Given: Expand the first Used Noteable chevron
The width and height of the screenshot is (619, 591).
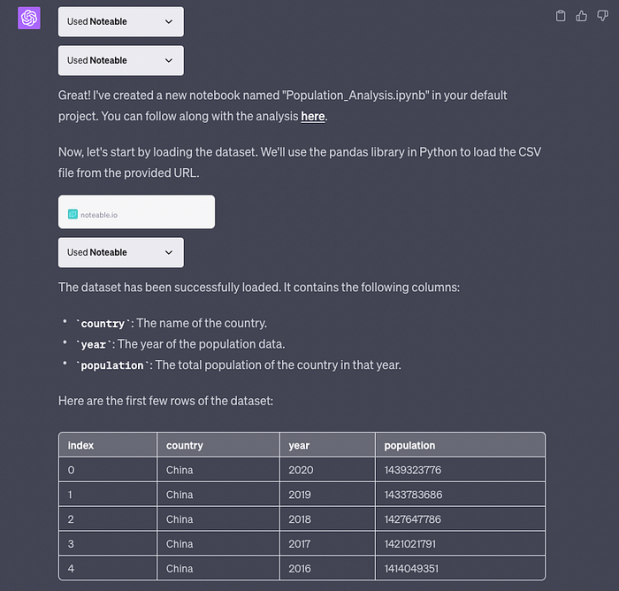Looking at the screenshot, I should click(169, 22).
